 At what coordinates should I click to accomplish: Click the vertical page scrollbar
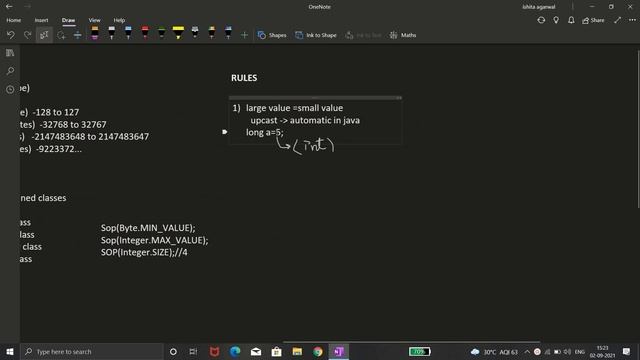(638, 129)
